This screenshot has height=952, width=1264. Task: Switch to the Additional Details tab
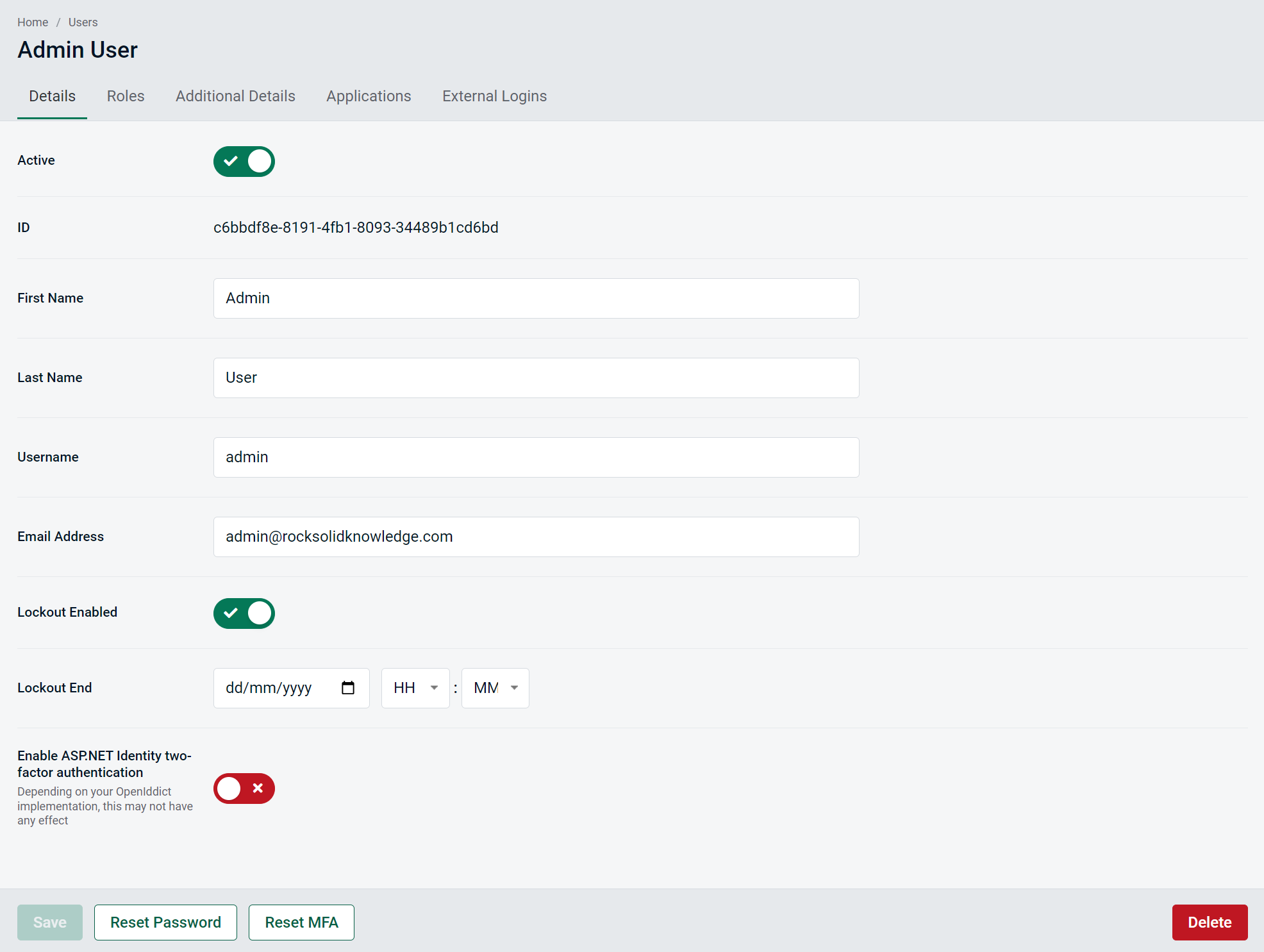(x=235, y=96)
